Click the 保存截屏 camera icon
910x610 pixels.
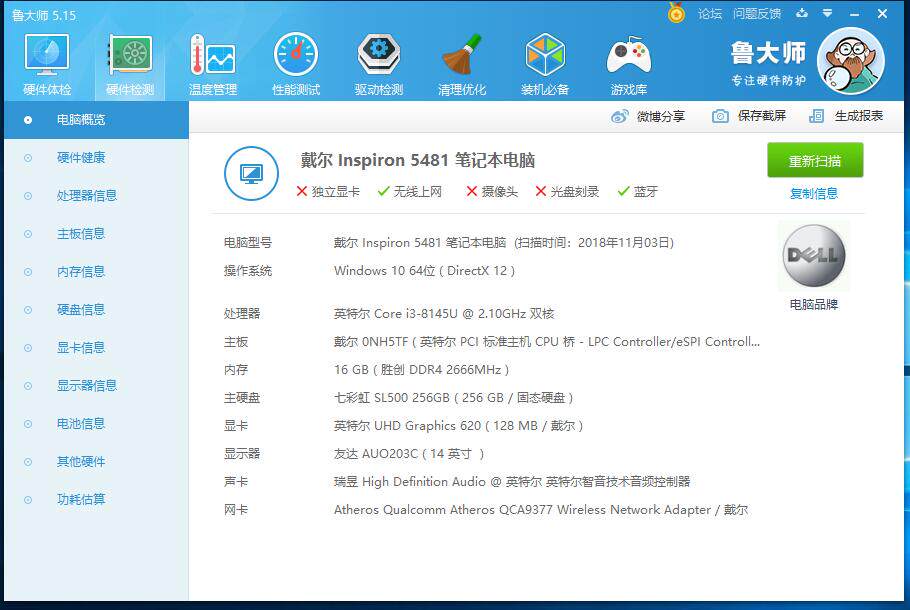point(720,116)
